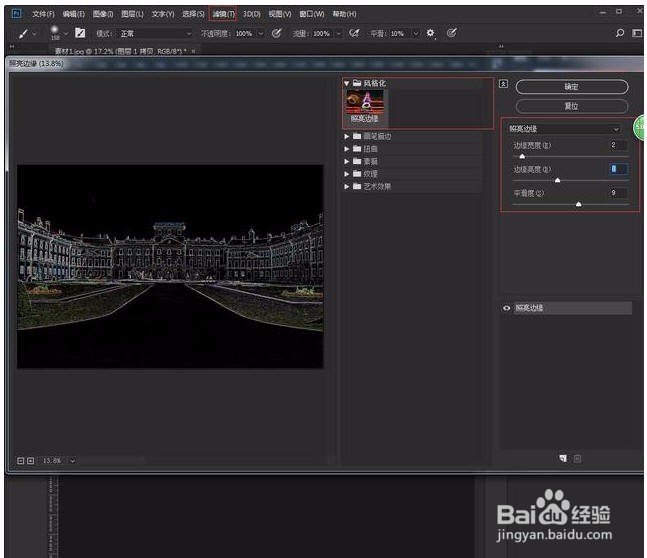Click the 平滑度 value field
647x558 pixels.
(618, 193)
